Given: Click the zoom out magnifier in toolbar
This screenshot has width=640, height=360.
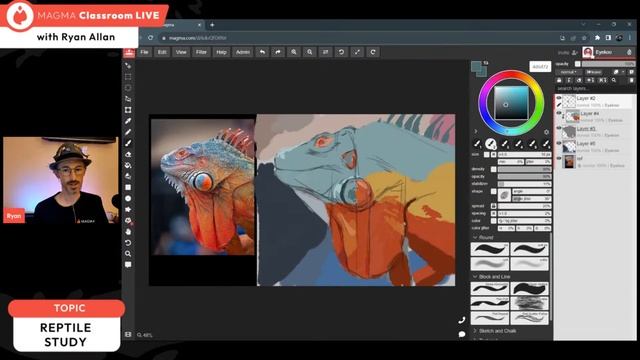Looking at the screenshot, I should pos(310,52).
